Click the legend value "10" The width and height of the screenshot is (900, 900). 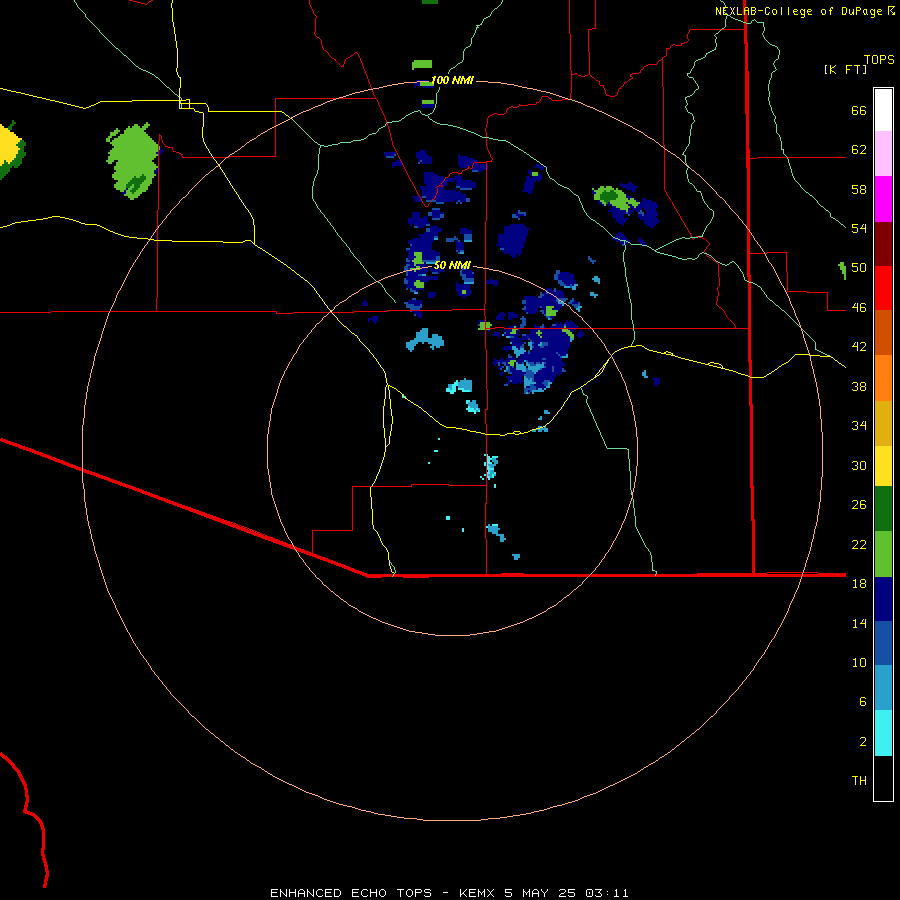pyautogui.click(x=859, y=662)
